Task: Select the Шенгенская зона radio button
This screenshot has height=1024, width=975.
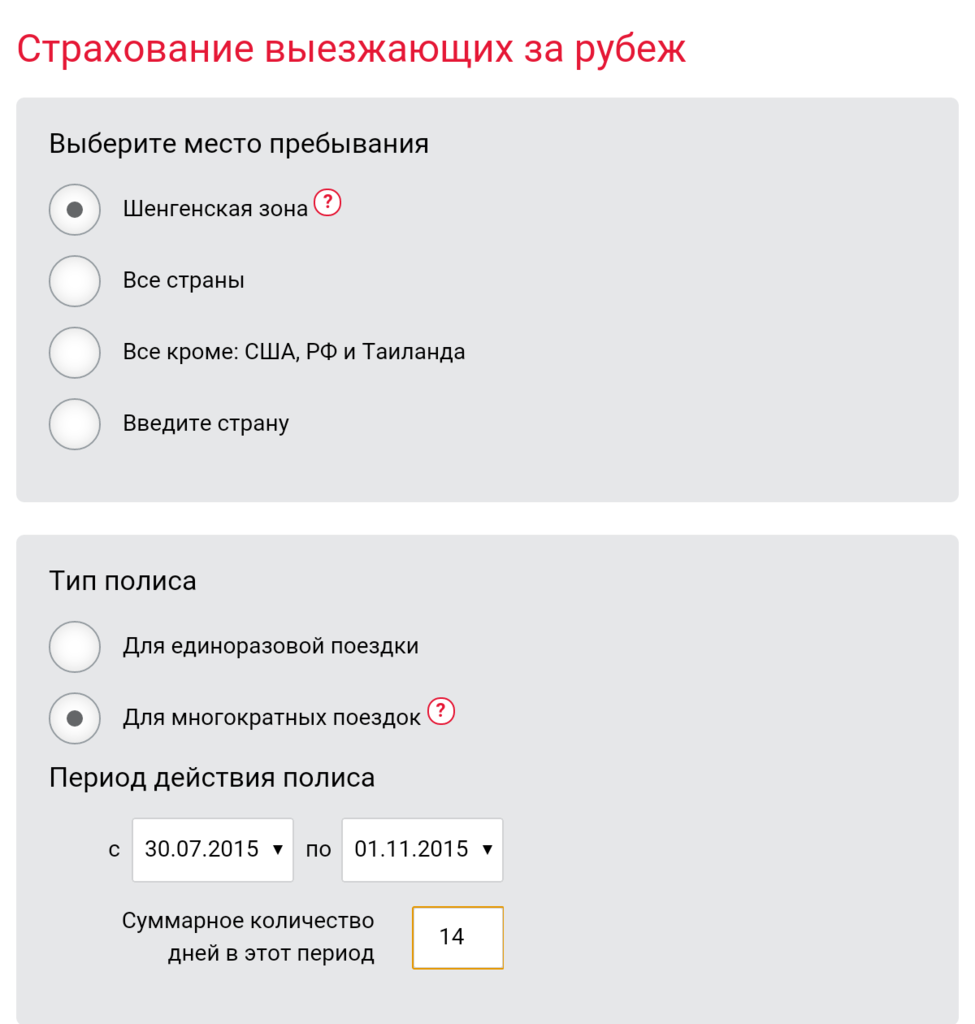Action: (x=74, y=210)
